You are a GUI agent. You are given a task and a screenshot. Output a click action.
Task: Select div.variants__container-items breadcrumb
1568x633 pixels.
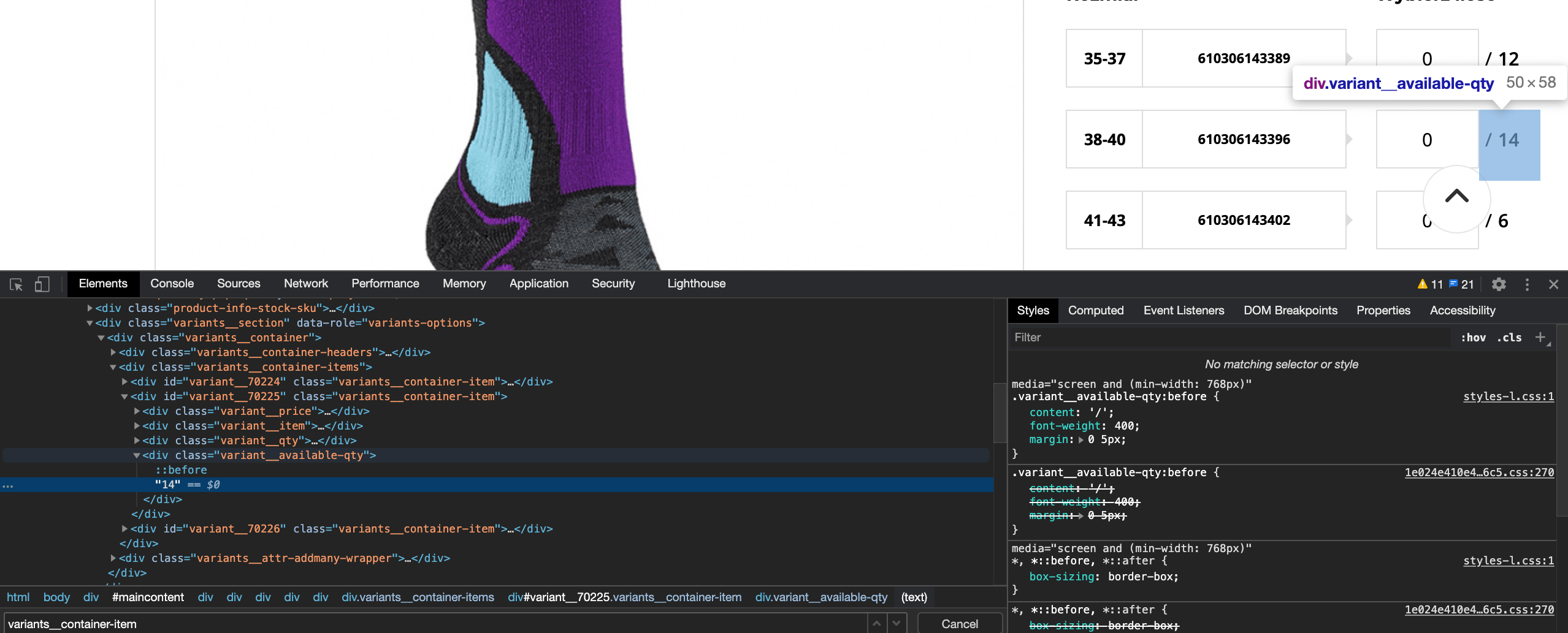418,597
